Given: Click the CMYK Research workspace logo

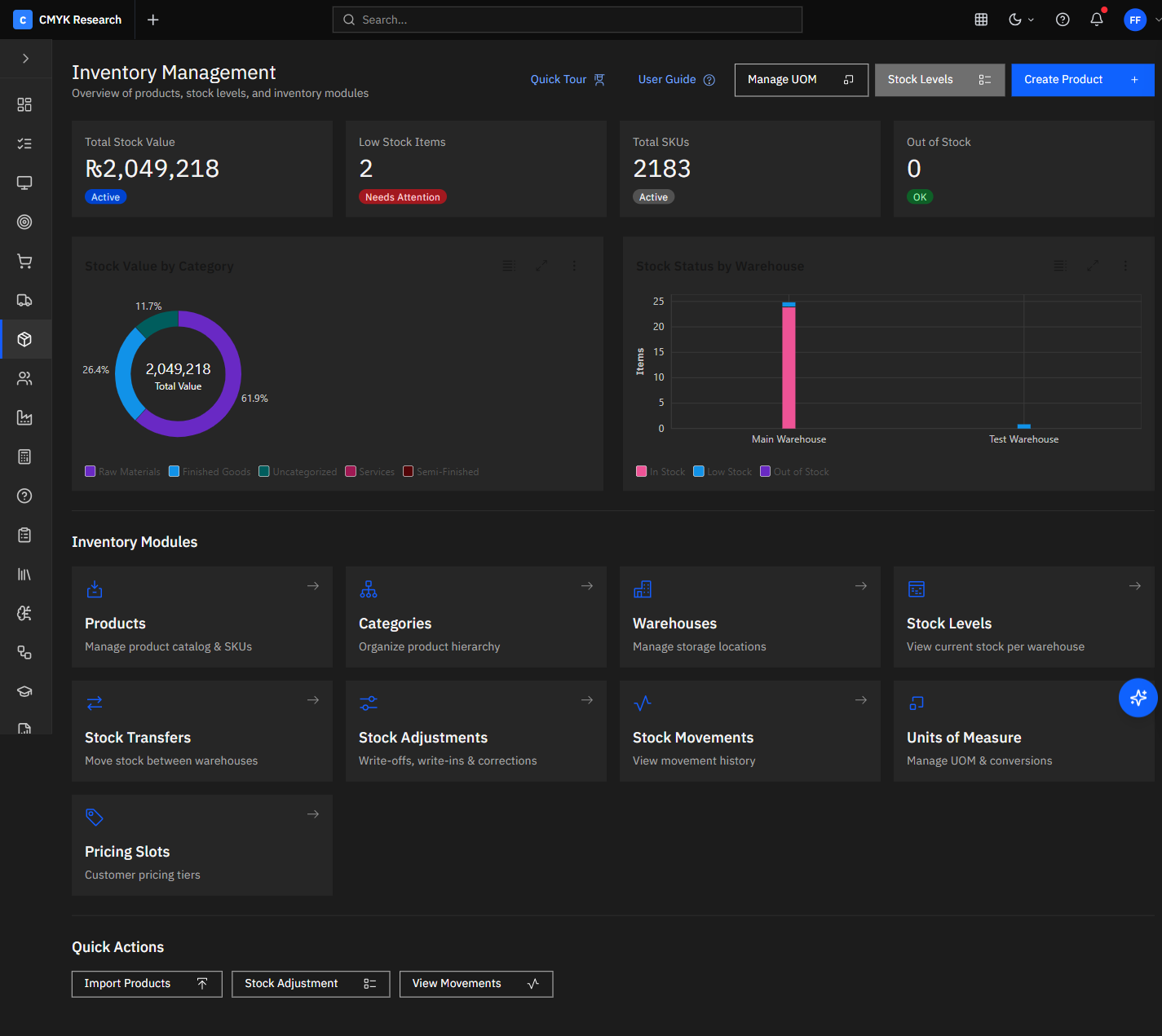Looking at the screenshot, I should tap(23, 20).
